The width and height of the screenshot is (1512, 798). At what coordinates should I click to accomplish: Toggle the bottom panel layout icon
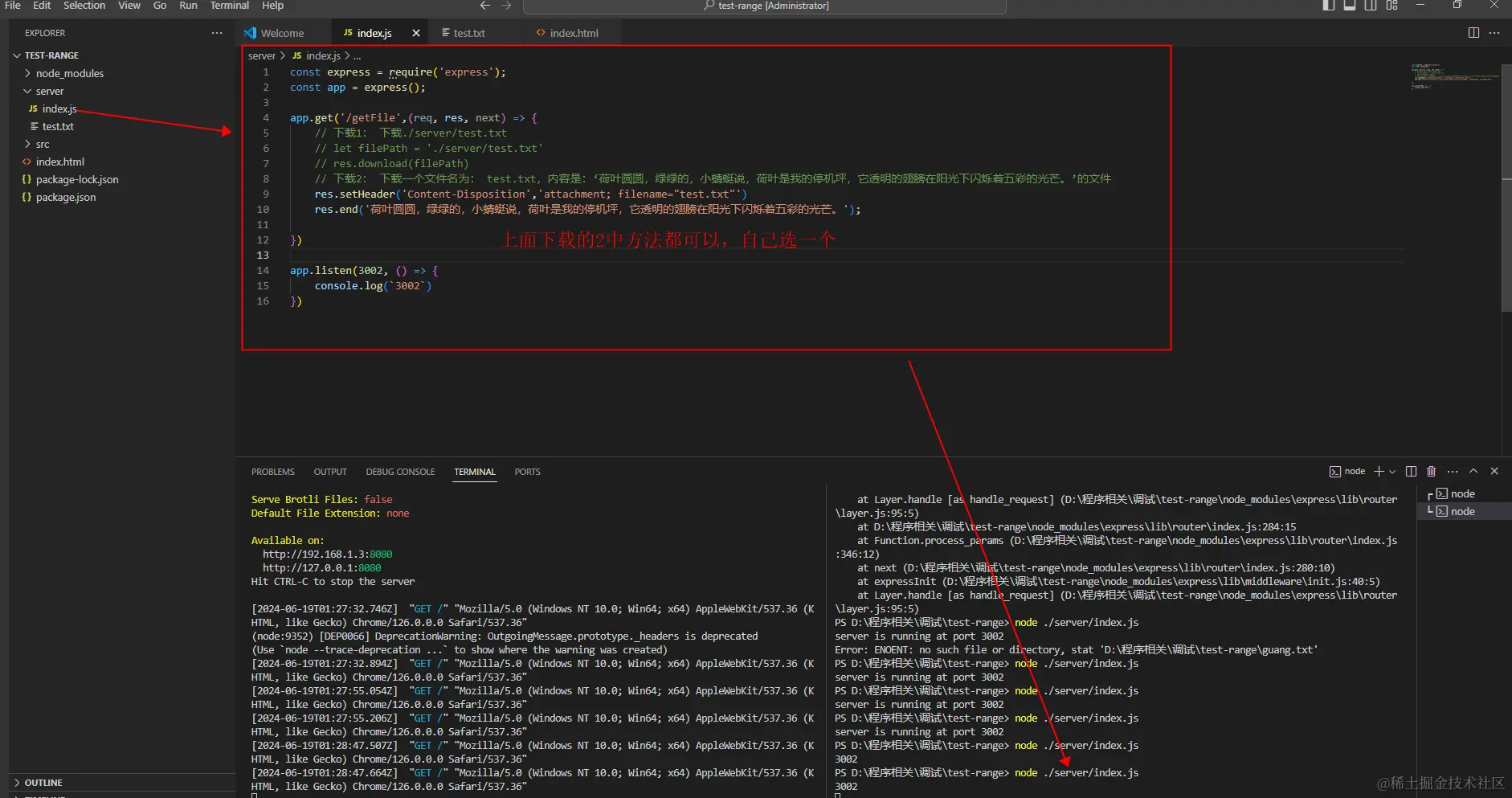(x=1350, y=5)
